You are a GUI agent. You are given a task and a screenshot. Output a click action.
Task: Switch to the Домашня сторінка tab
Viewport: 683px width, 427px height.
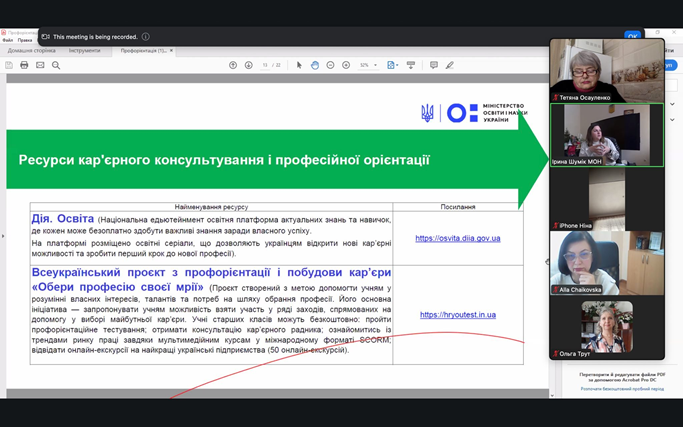pyautogui.click(x=32, y=50)
